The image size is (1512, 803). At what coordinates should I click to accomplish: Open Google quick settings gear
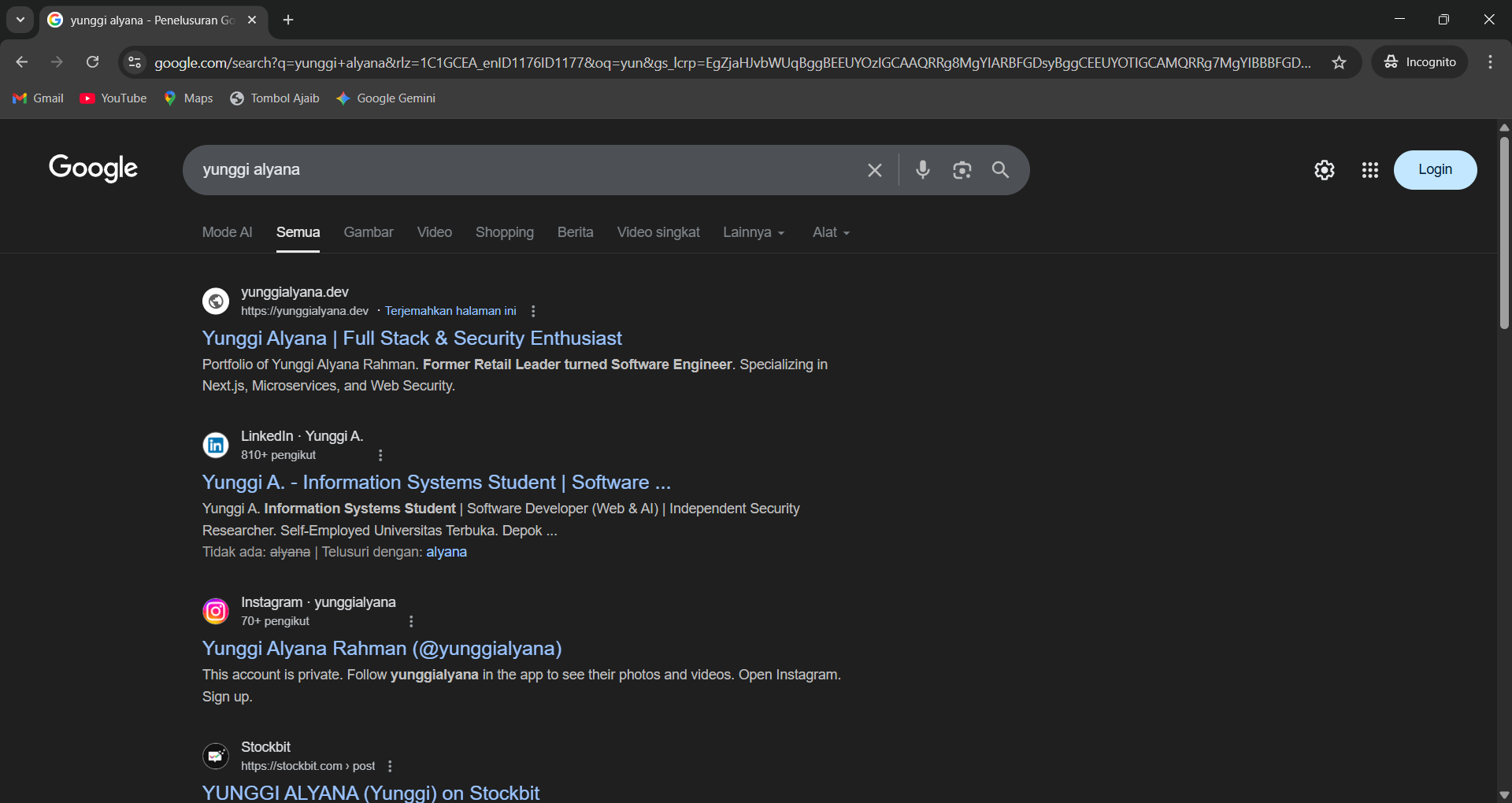point(1325,170)
